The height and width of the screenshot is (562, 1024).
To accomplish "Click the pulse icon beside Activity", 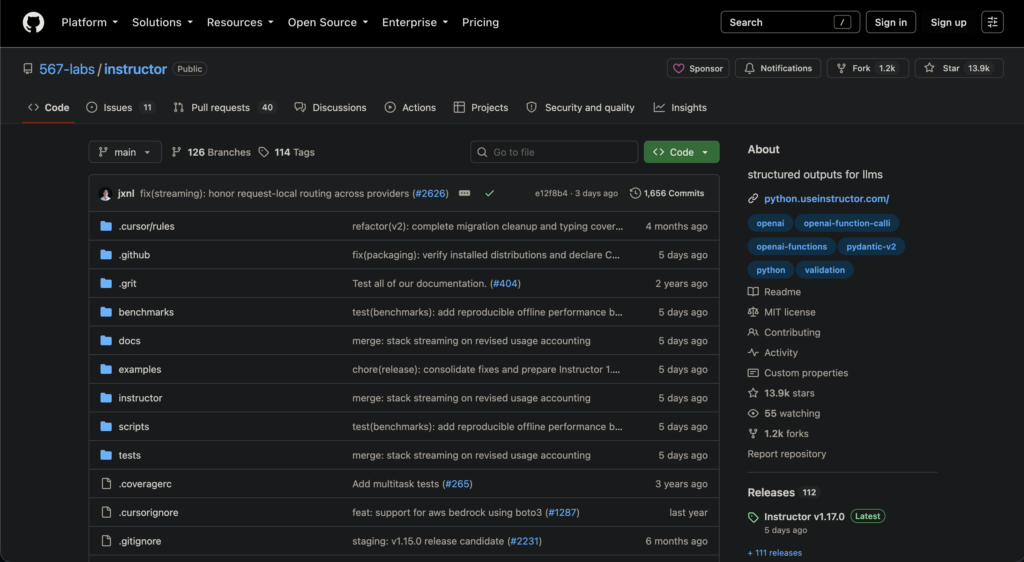I will [x=753, y=352].
